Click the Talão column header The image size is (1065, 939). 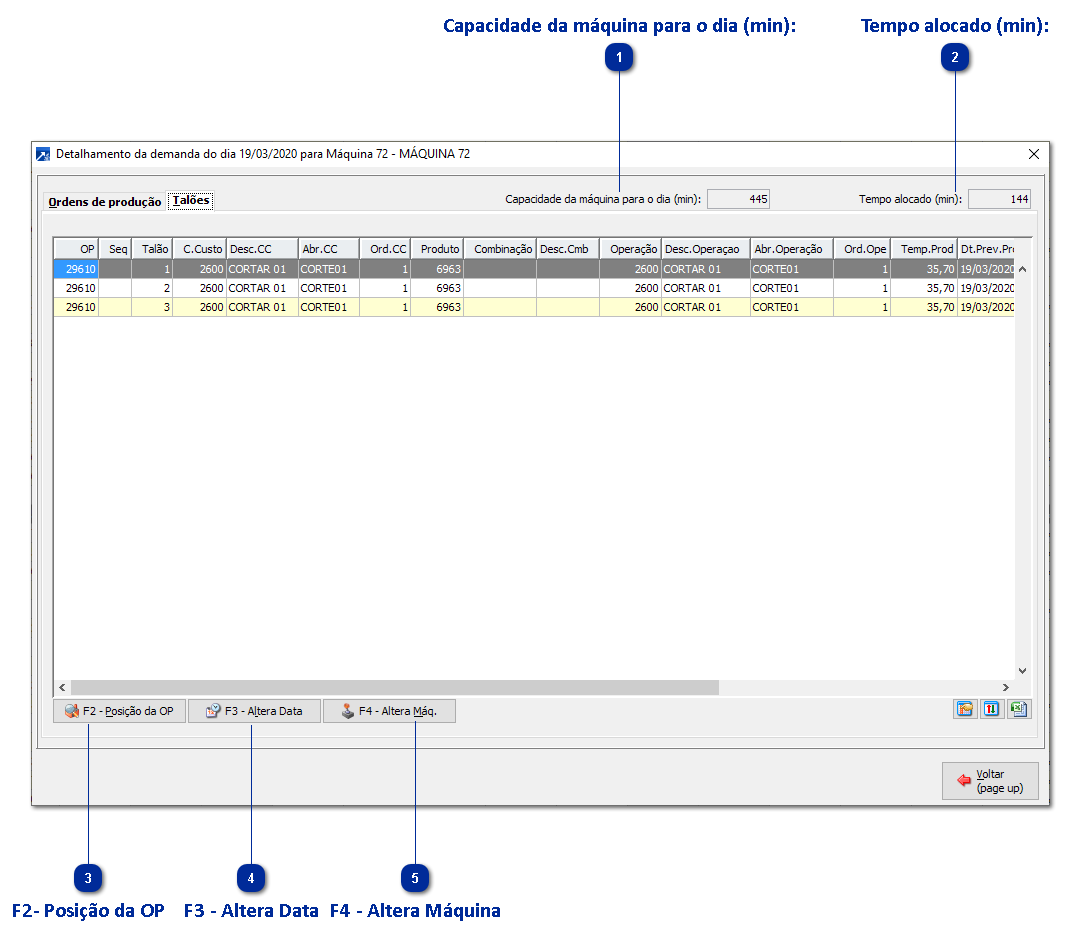(152, 249)
